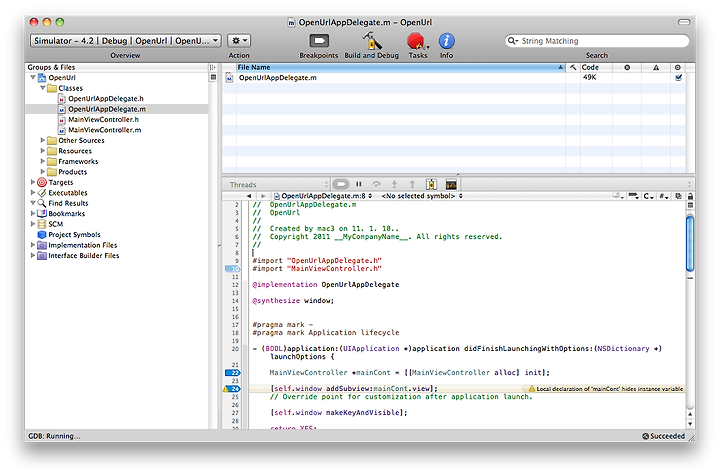Sort by File Name column header
Screen dimensions: 720x476
click(x=400, y=67)
